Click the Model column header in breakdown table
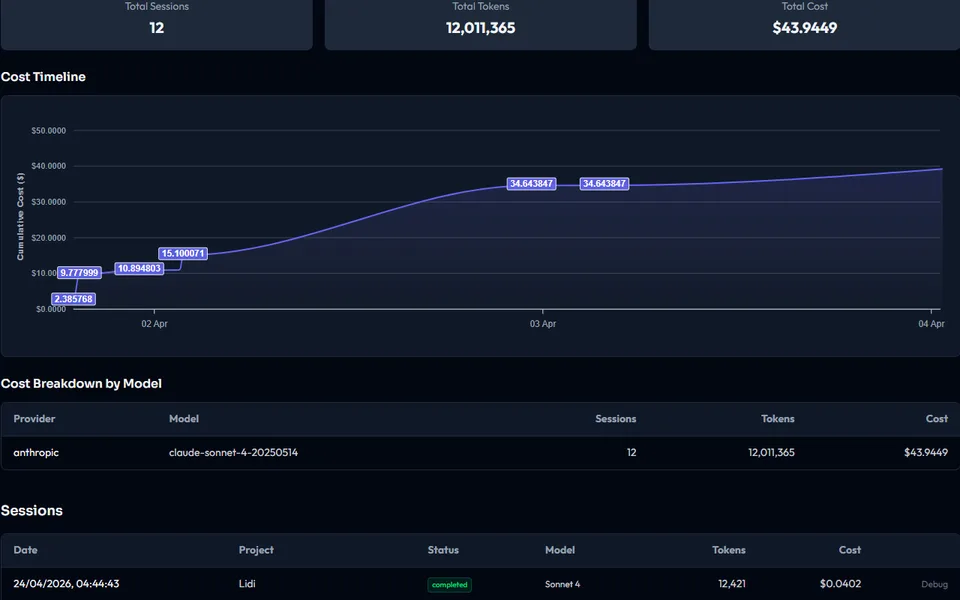Image resolution: width=960 pixels, height=600 pixels. (x=184, y=419)
